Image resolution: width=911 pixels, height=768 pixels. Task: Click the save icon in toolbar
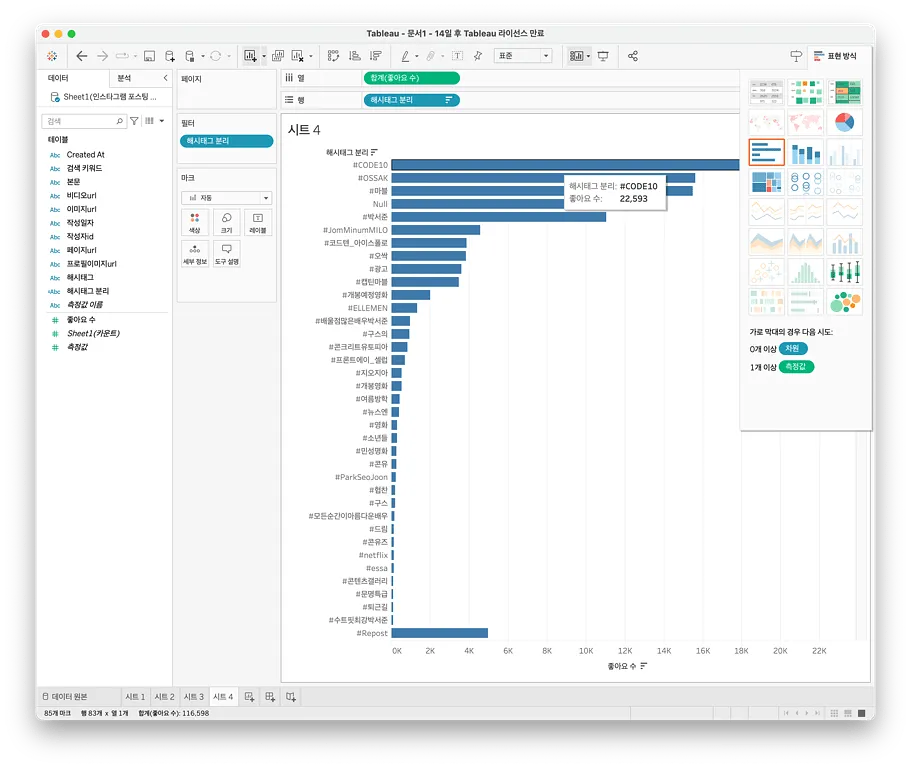(x=149, y=56)
